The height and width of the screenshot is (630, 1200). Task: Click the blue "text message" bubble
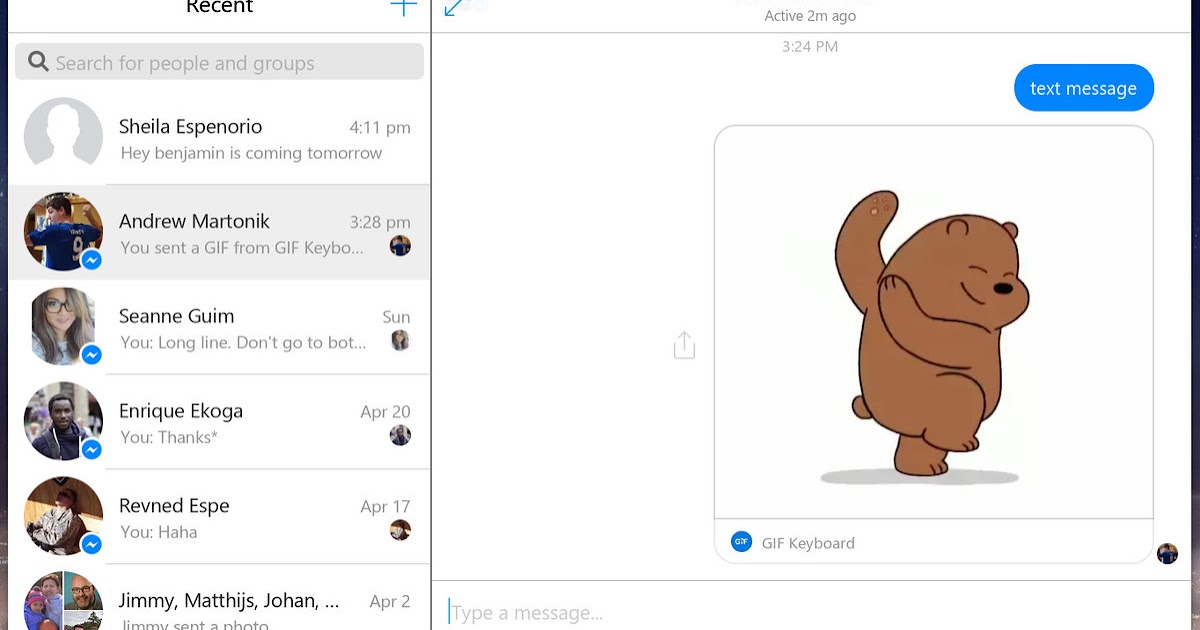point(1083,88)
